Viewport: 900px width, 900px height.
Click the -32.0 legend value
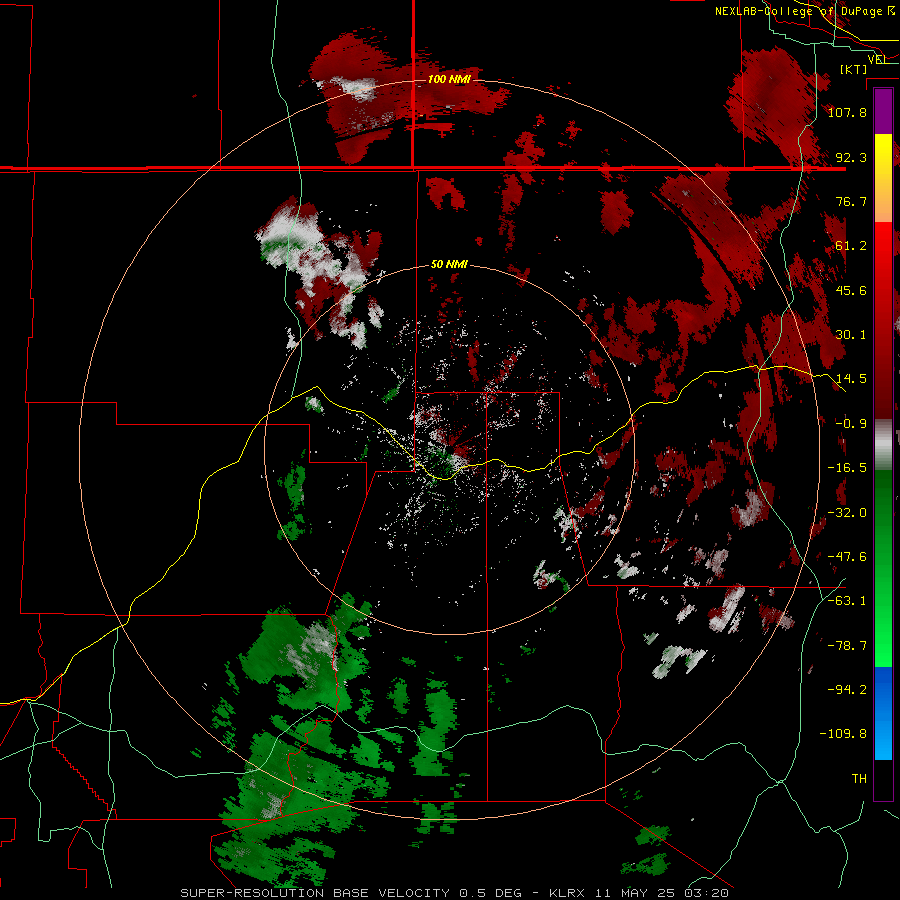click(x=847, y=513)
